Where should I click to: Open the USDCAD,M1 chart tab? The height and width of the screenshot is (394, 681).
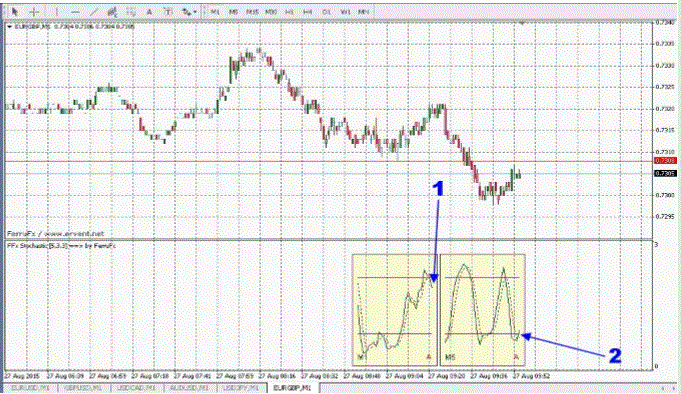(136, 387)
